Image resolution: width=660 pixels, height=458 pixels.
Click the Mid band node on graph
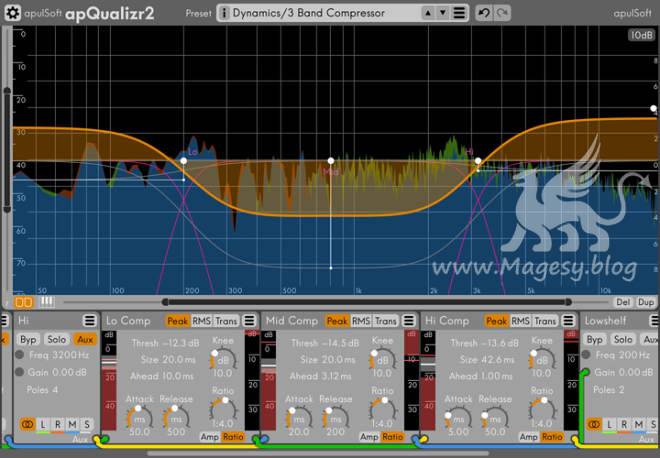tap(331, 161)
